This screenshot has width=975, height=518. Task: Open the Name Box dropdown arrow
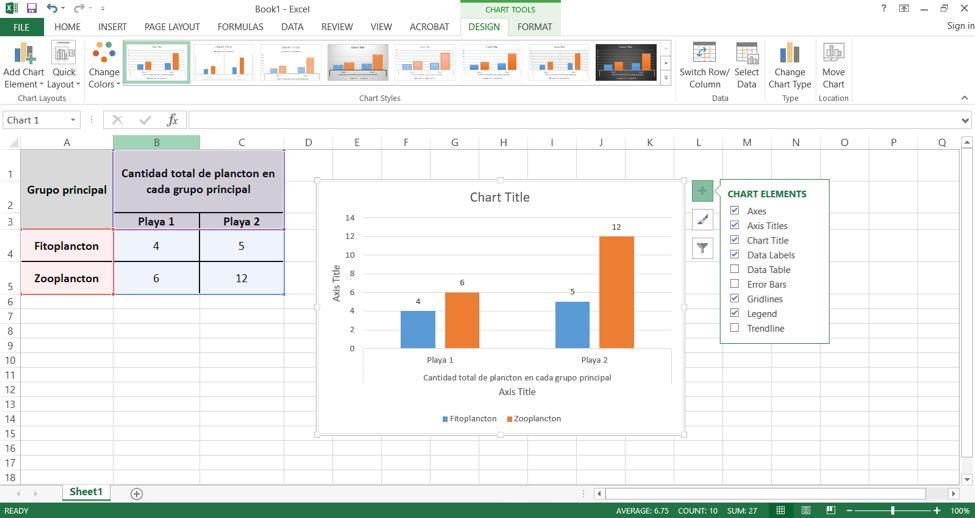73,120
